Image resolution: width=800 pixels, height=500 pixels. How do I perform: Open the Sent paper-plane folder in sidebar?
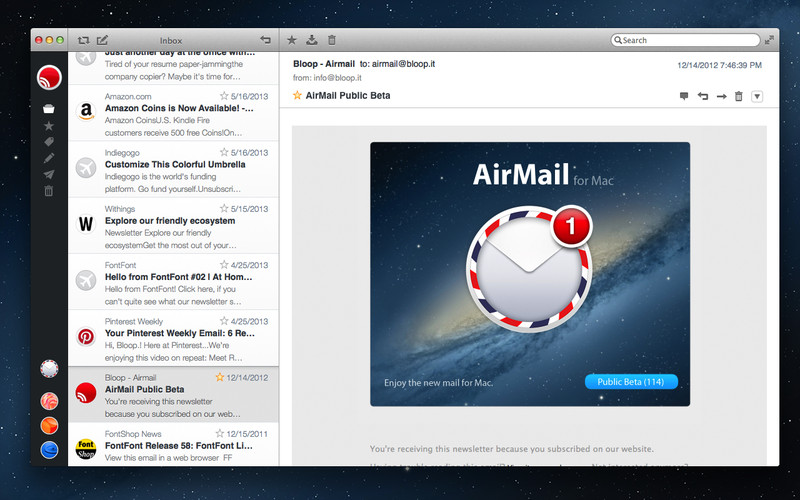pos(49,174)
